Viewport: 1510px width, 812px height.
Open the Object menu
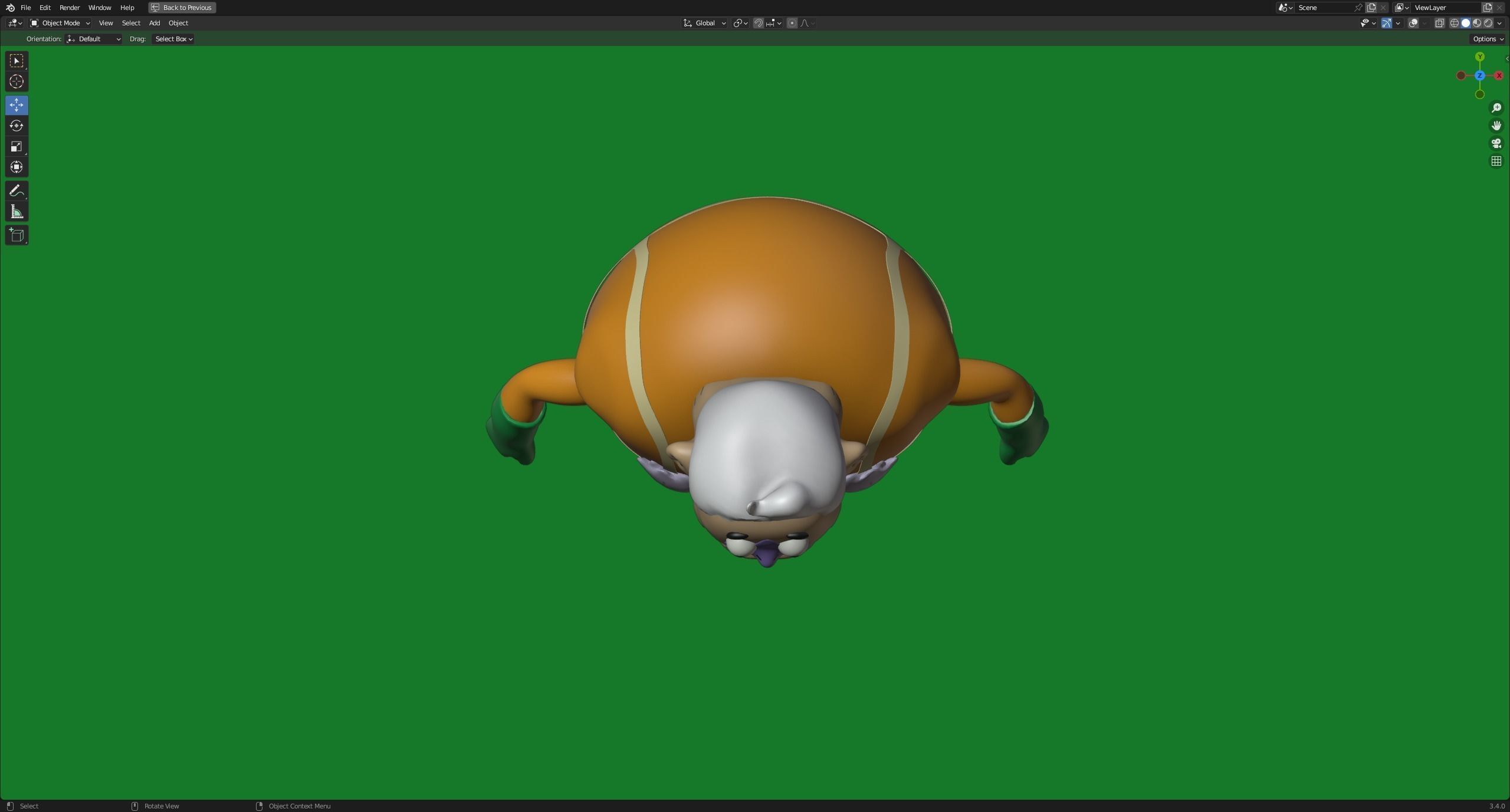[178, 23]
